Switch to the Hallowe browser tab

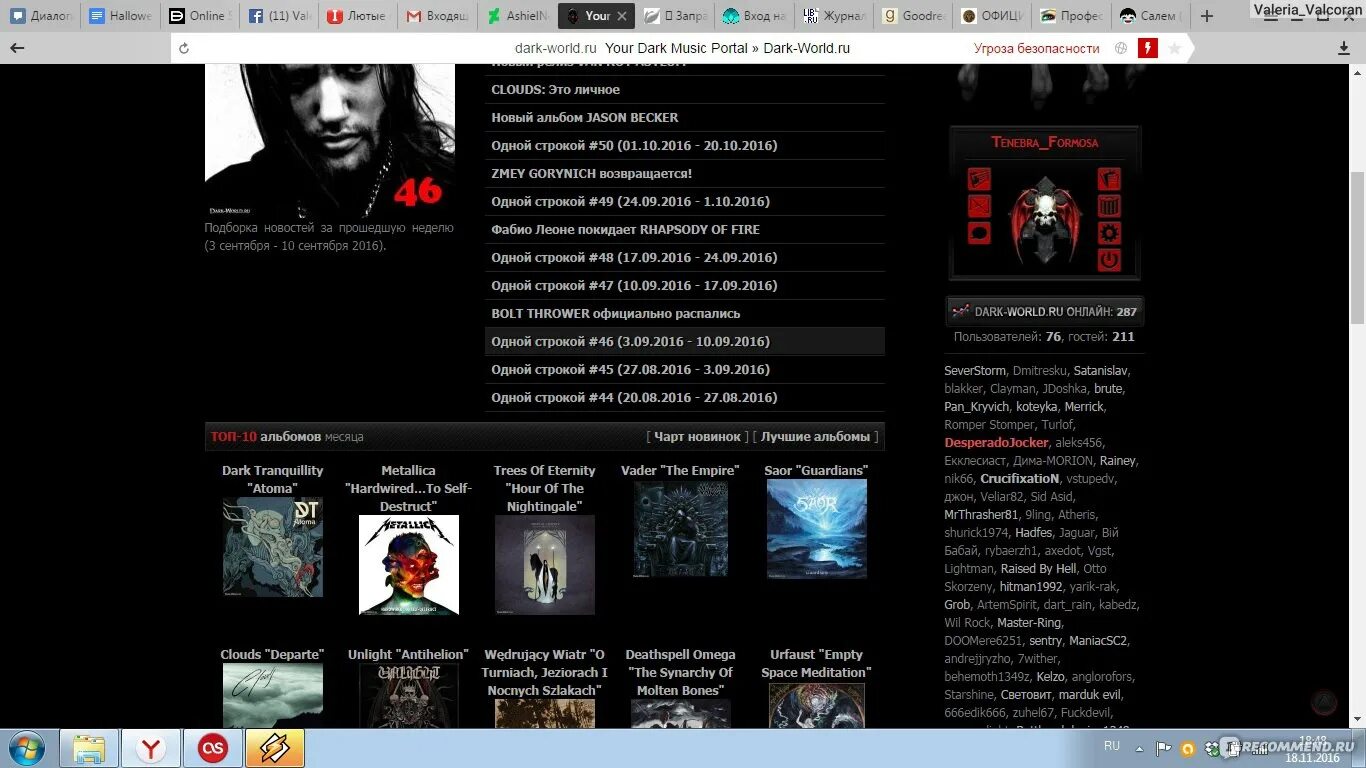[120, 16]
